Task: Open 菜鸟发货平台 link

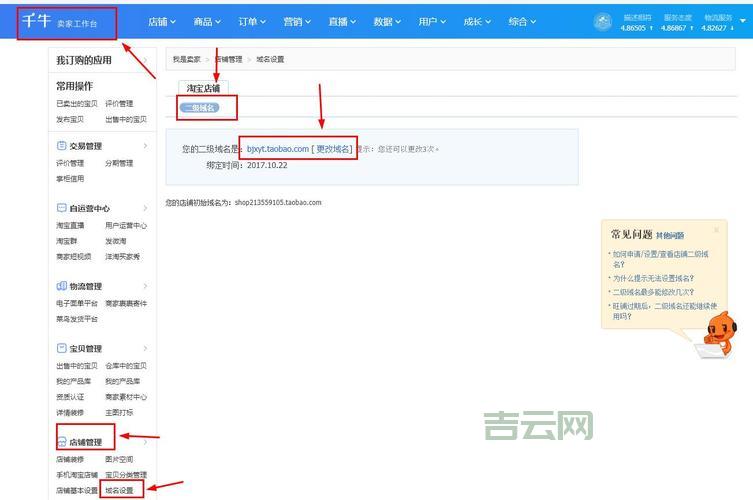Action: [x=77, y=319]
